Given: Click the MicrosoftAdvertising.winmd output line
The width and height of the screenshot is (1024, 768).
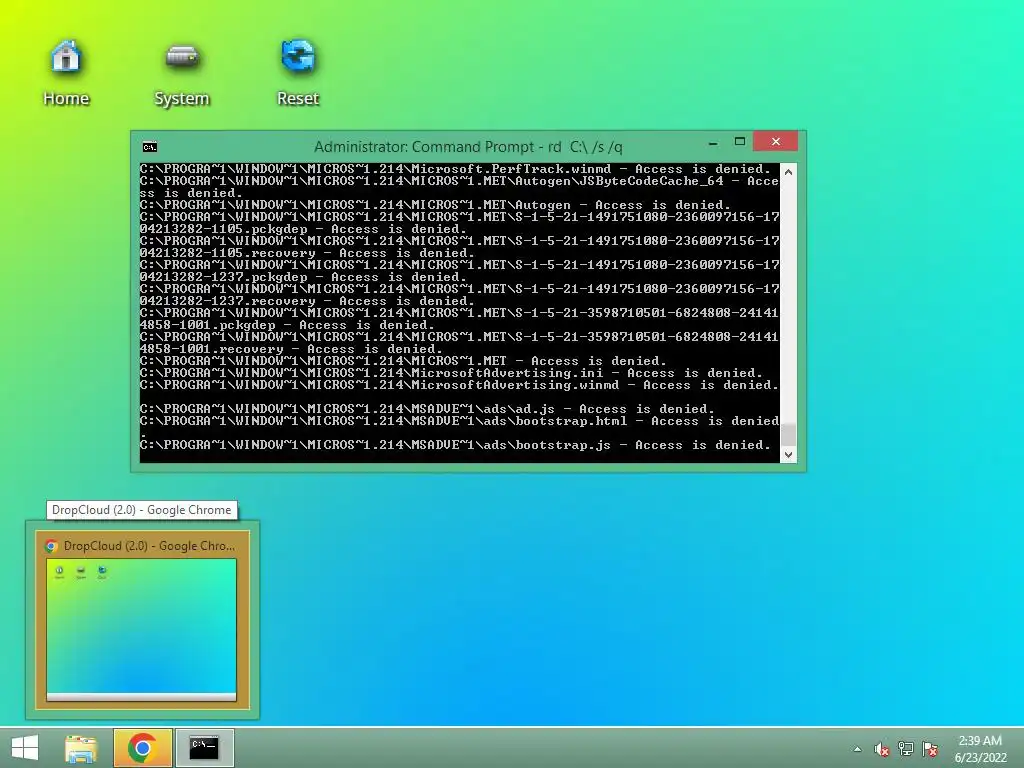Looking at the screenshot, I should (459, 385).
